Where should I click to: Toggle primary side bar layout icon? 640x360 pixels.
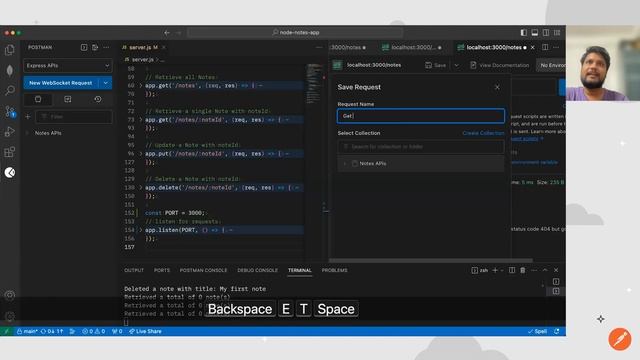pyautogui.click(x=524, y=32)
